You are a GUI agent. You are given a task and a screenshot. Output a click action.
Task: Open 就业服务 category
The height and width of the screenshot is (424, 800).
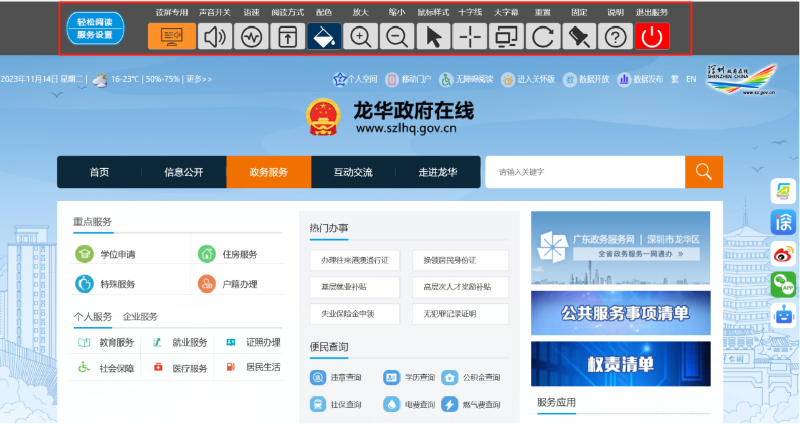coord(180,342)
